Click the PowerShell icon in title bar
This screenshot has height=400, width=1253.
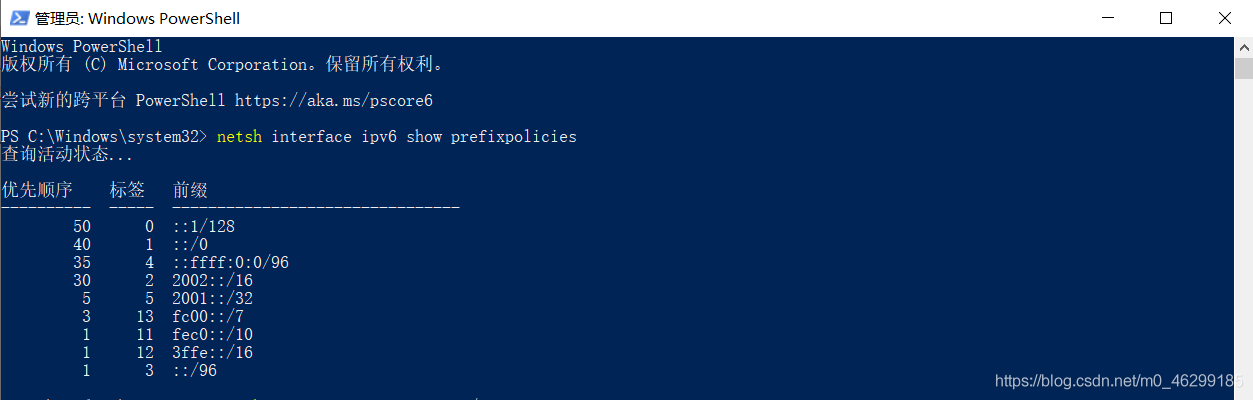[x=18, y=18]
